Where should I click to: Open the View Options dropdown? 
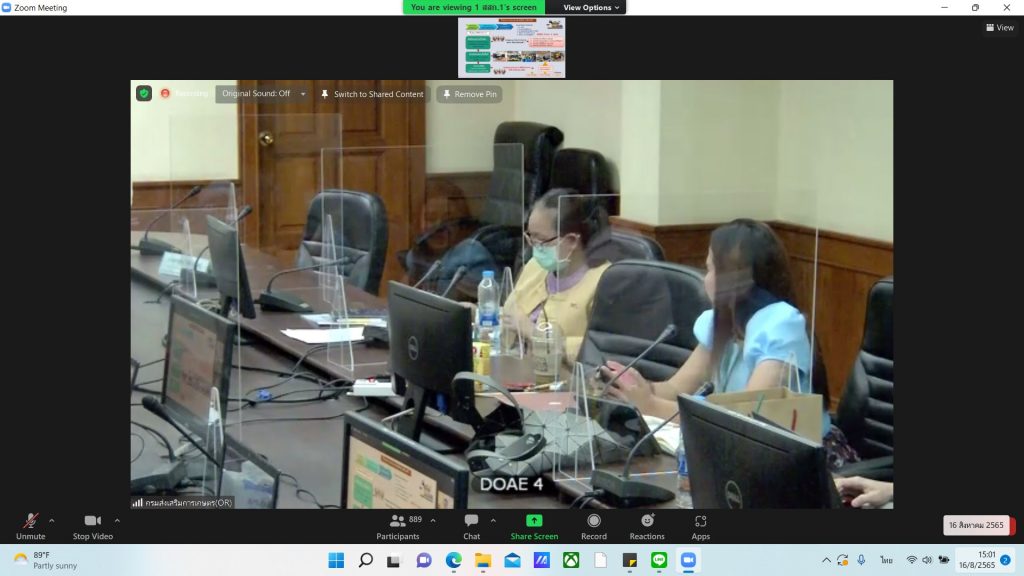pyautogui.click(x=591, y=7)
